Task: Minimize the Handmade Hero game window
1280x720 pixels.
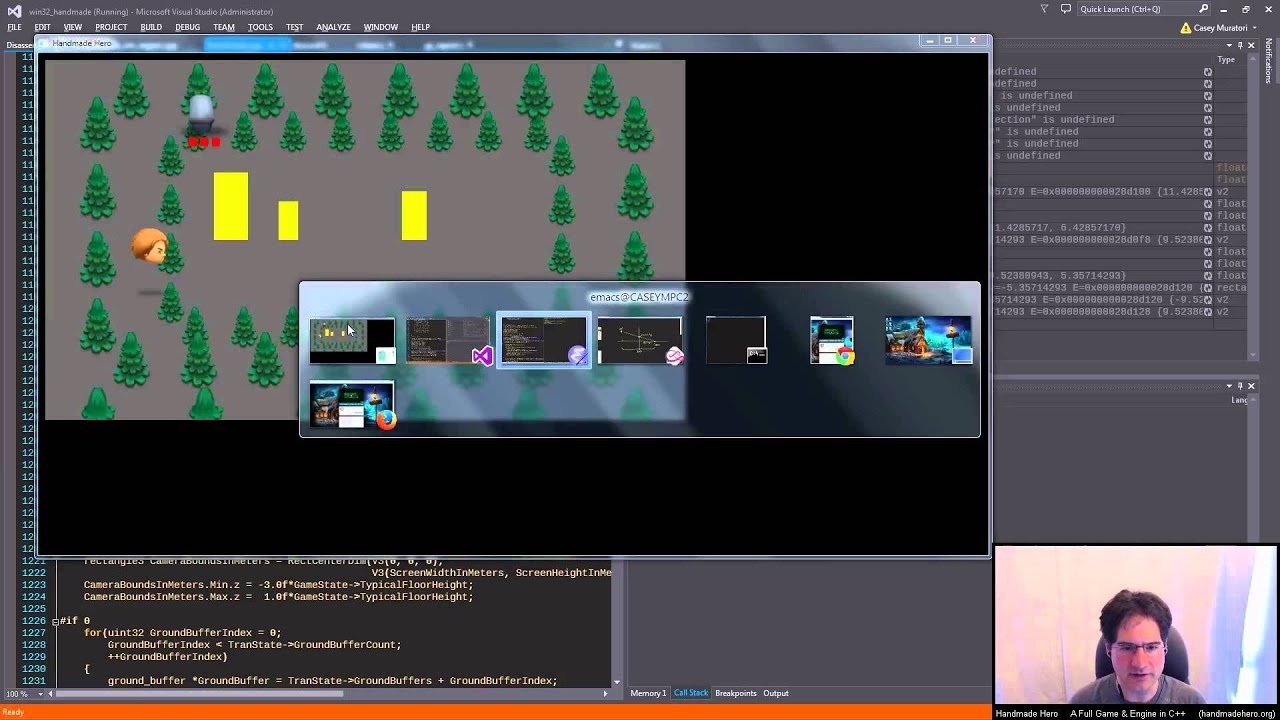Action: point(929,41)
